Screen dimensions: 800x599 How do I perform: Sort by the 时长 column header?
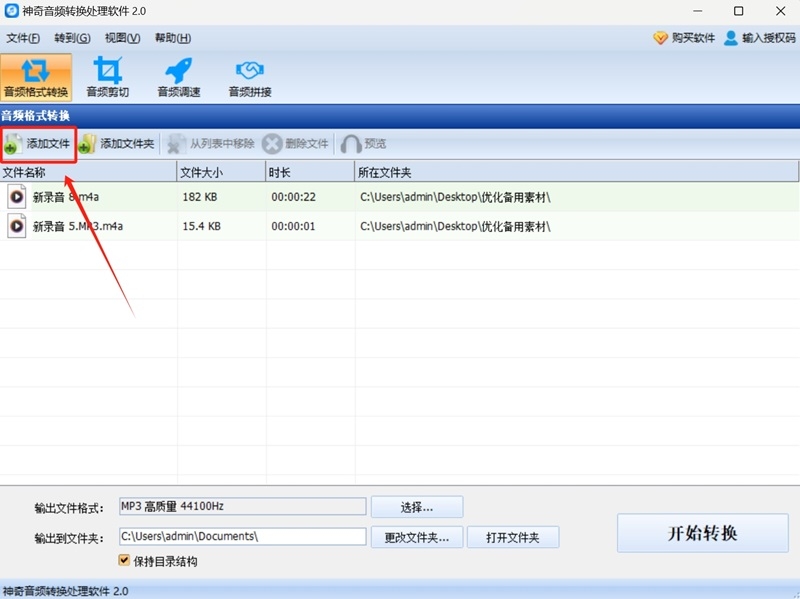(310, 172)
